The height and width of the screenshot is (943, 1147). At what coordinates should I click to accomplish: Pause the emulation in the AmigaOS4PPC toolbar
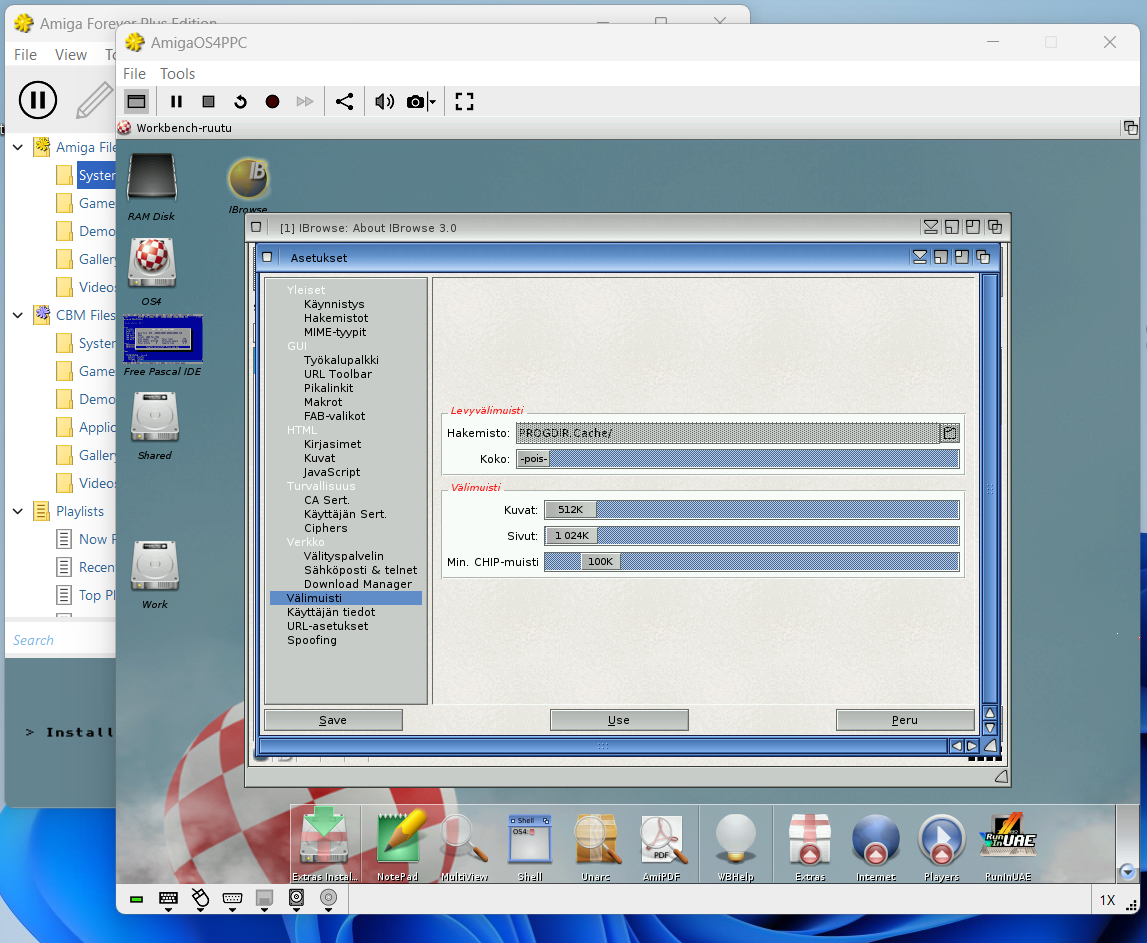coord(176,102)
